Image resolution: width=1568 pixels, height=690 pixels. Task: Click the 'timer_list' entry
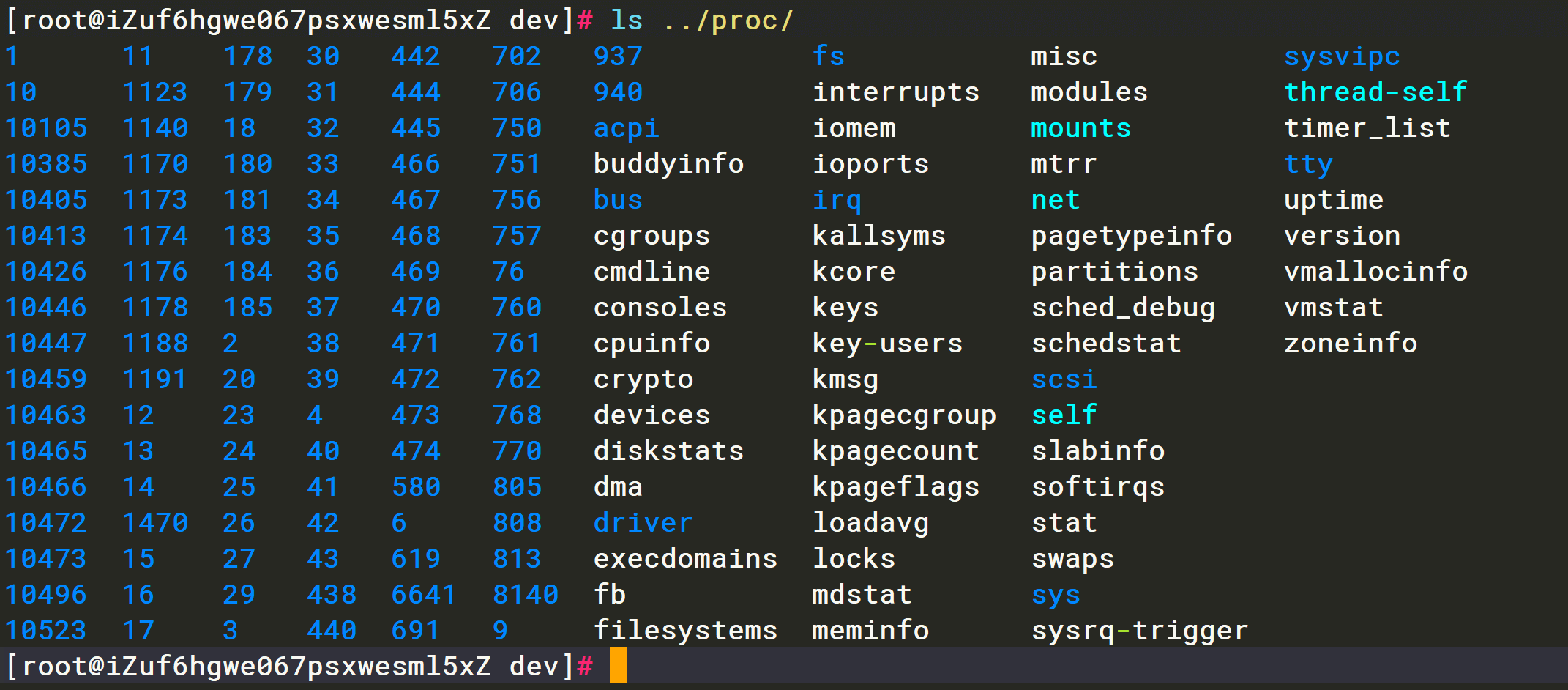pos(1367,128)
